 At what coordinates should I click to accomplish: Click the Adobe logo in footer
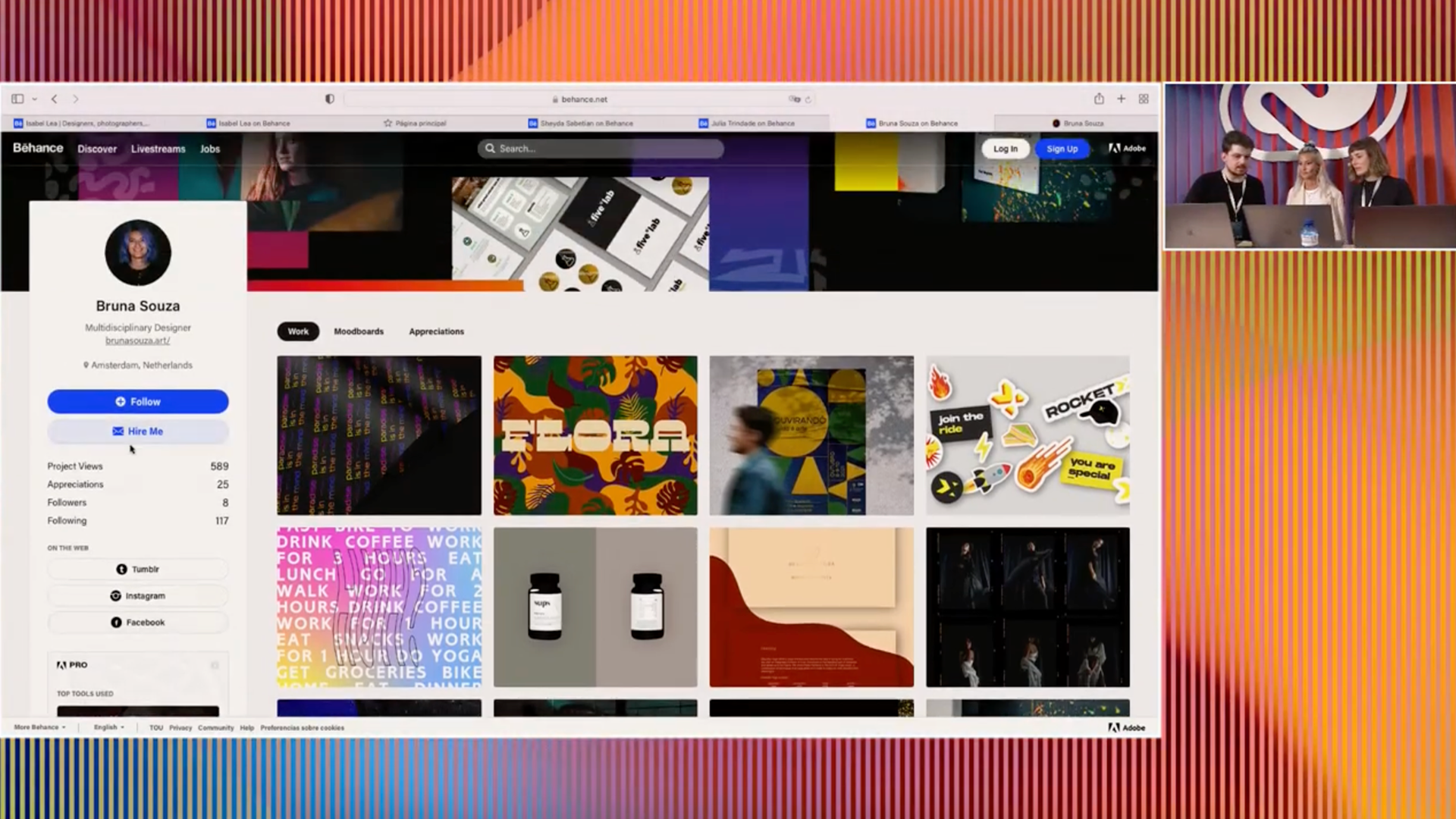pos(1127,727)
